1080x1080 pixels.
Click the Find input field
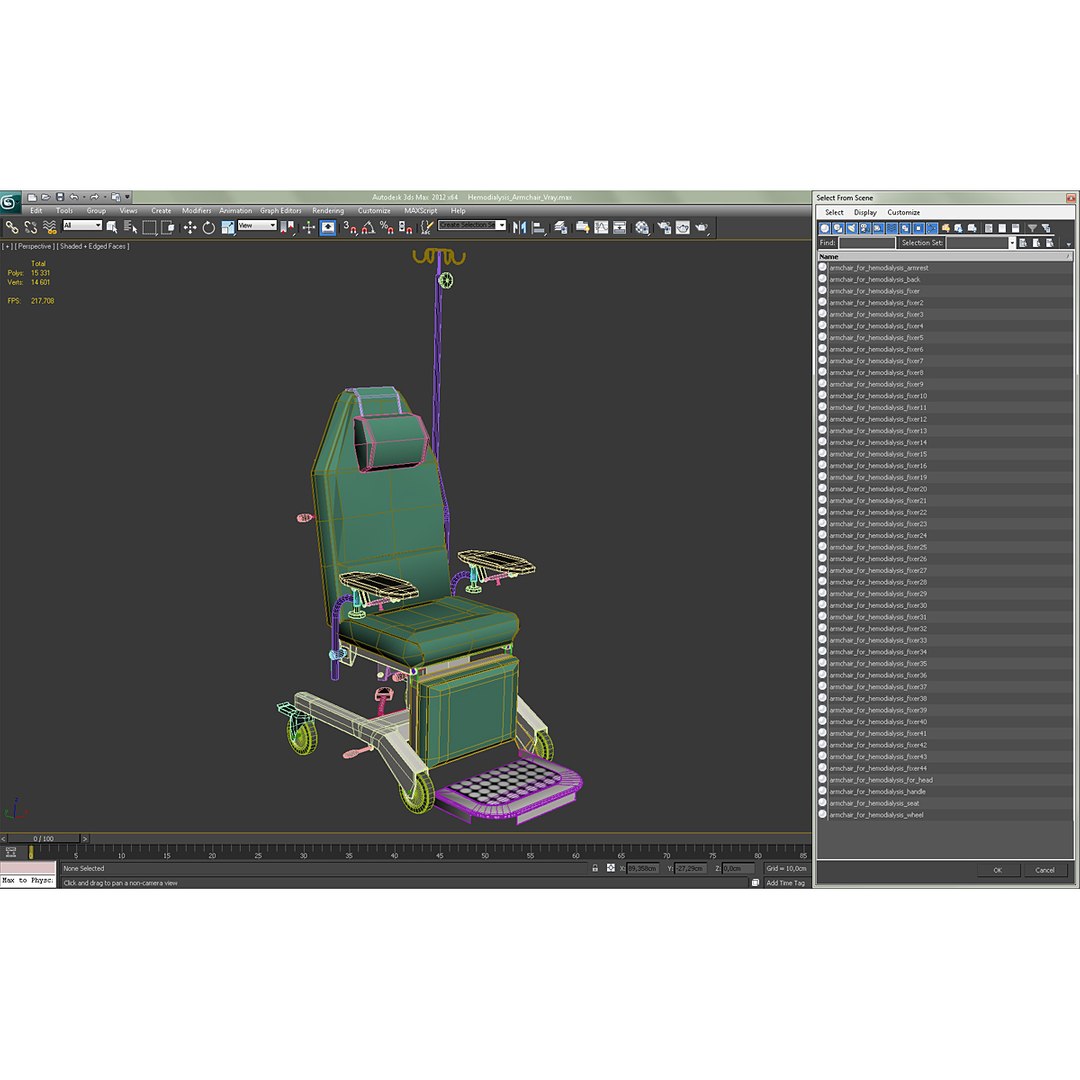pyautogui.click(x=866, y=242)
